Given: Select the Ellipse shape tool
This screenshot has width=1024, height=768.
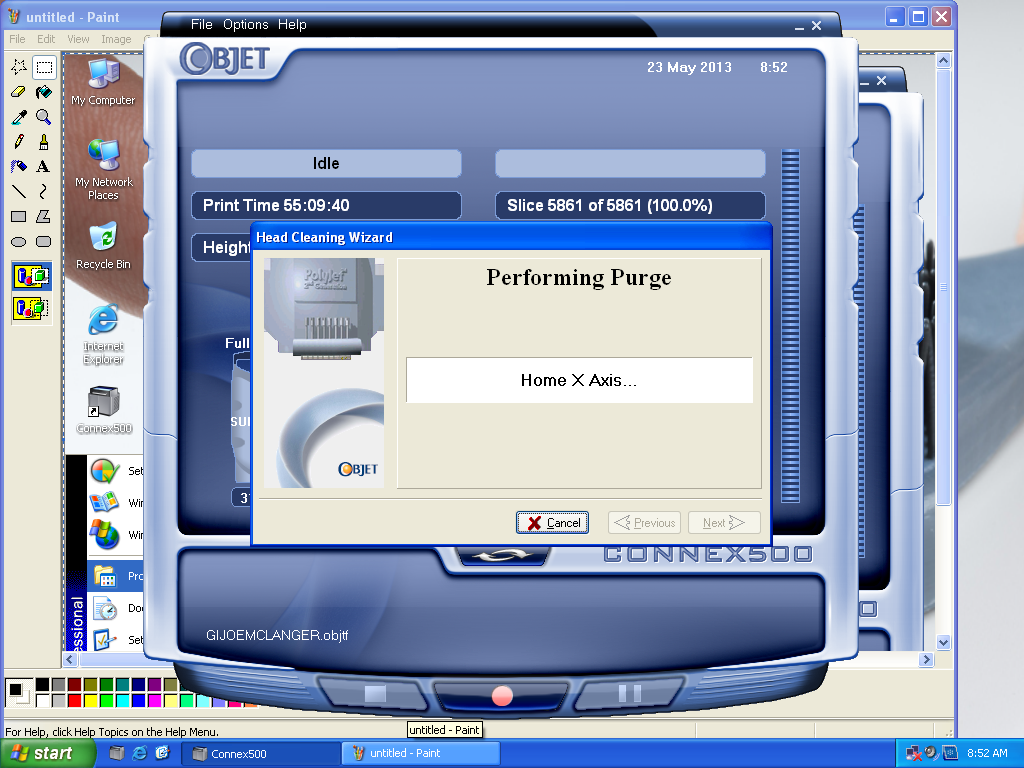Looking at the screenshot, I should point(19,242).
